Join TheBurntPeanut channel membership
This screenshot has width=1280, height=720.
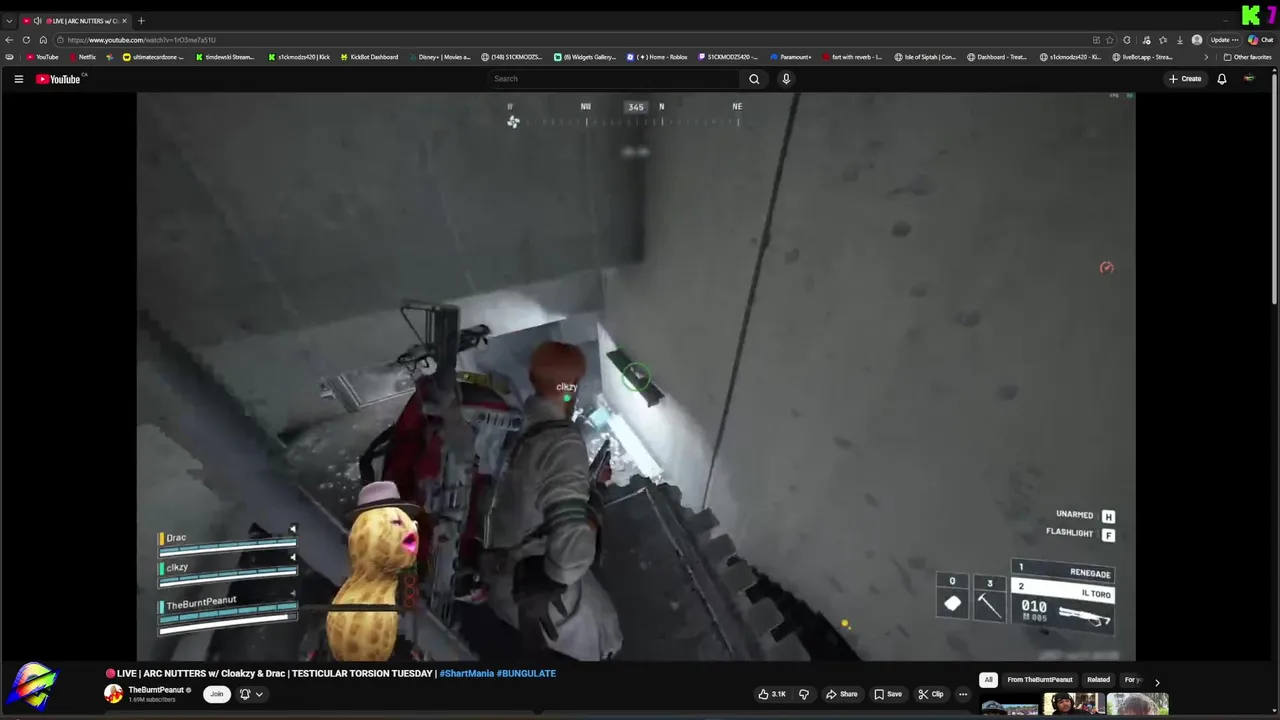[x=216, y=694]
